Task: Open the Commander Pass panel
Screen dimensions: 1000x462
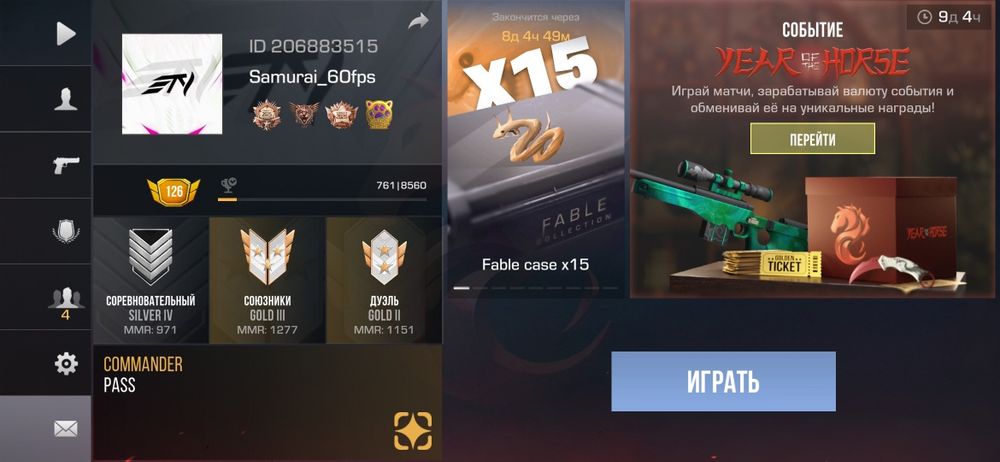Action: point(267,403)
